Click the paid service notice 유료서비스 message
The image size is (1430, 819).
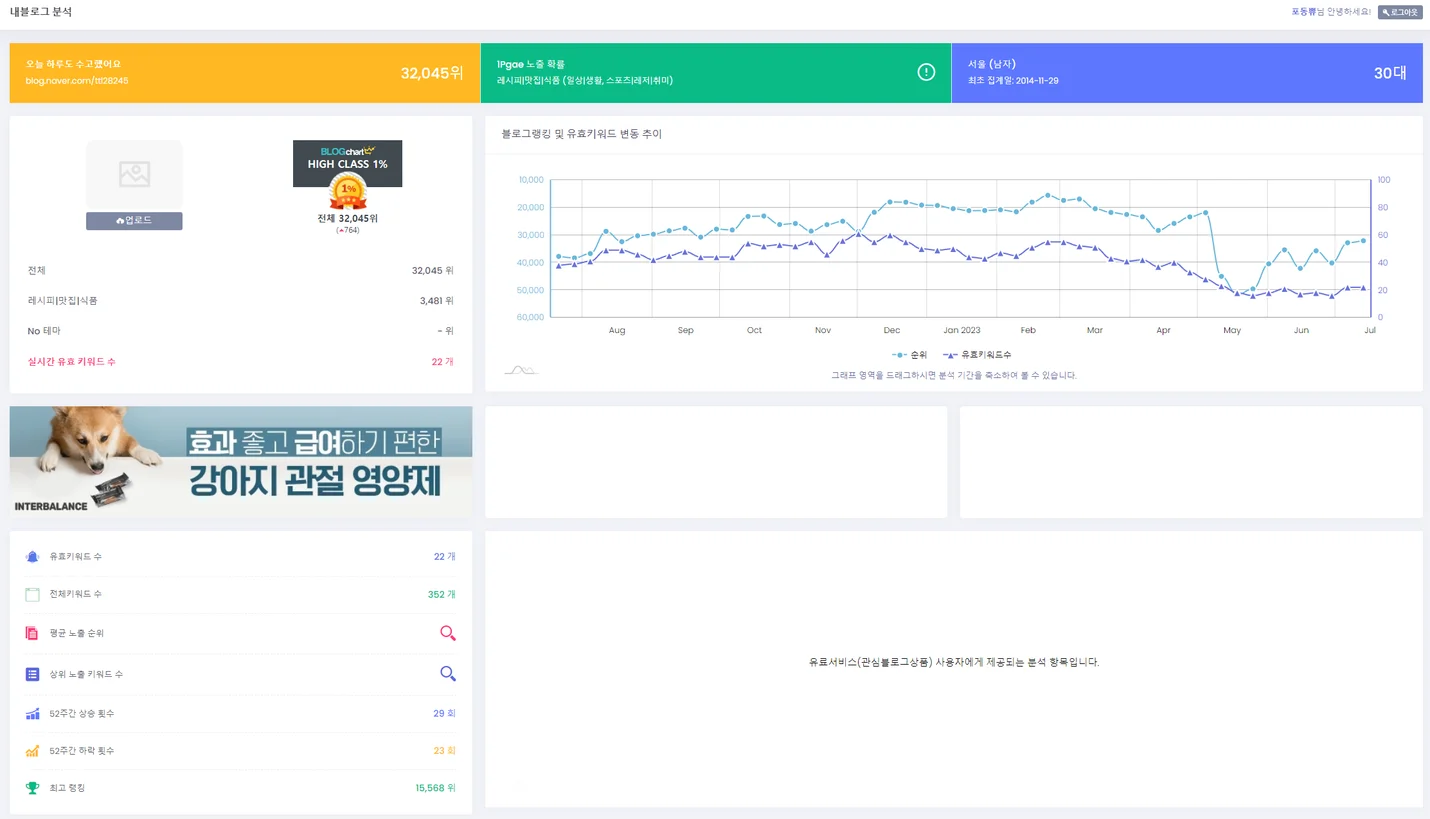[954, 662]
